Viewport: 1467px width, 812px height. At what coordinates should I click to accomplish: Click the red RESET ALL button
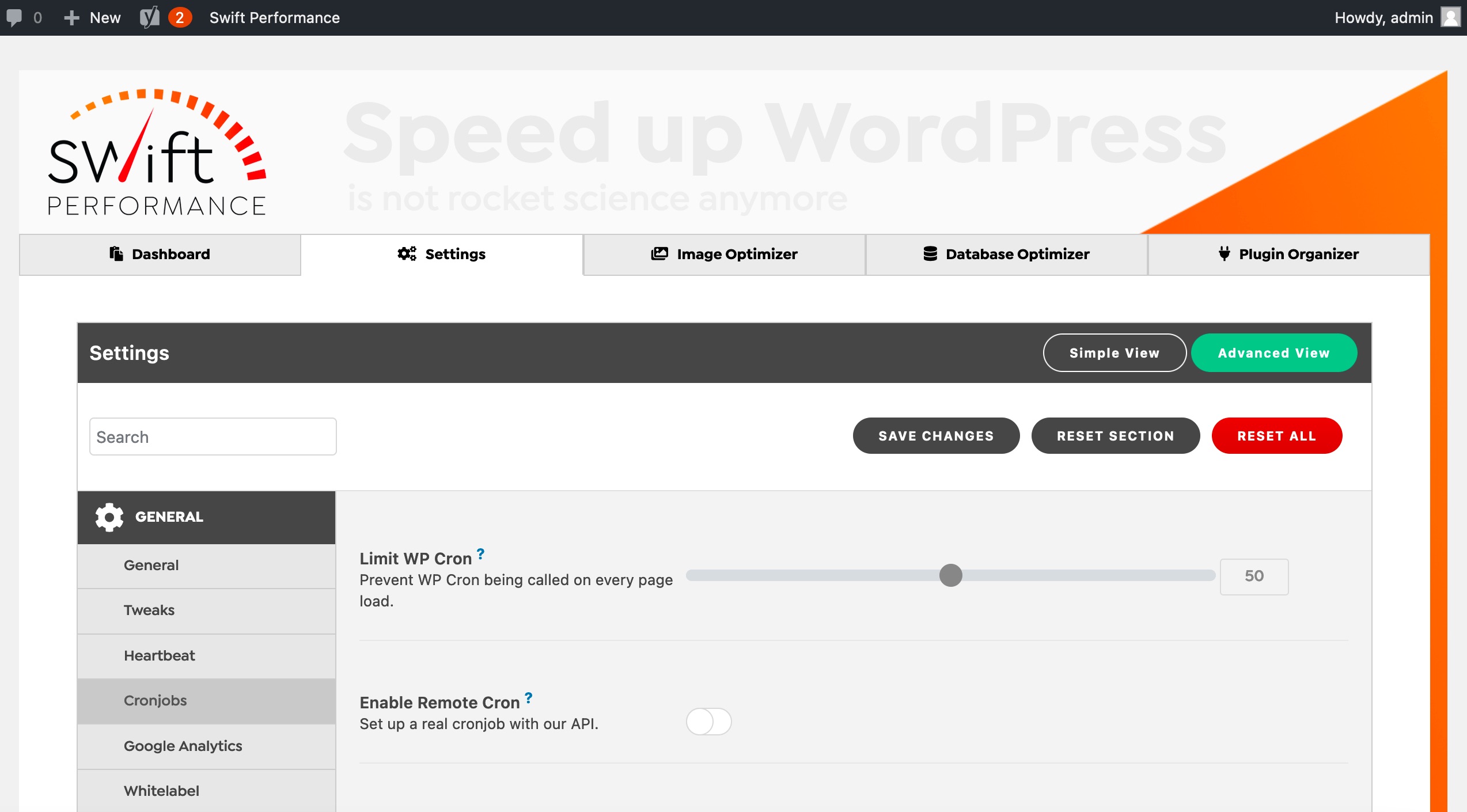pos(1277,436)
